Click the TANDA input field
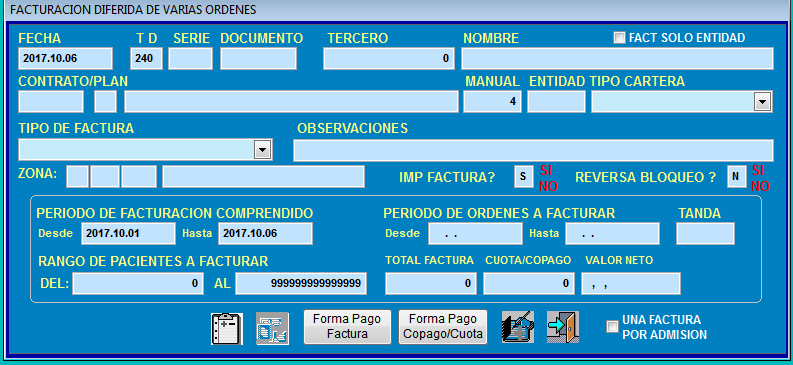The width and height of the screenshot is (793, 365). coord(706,234)
